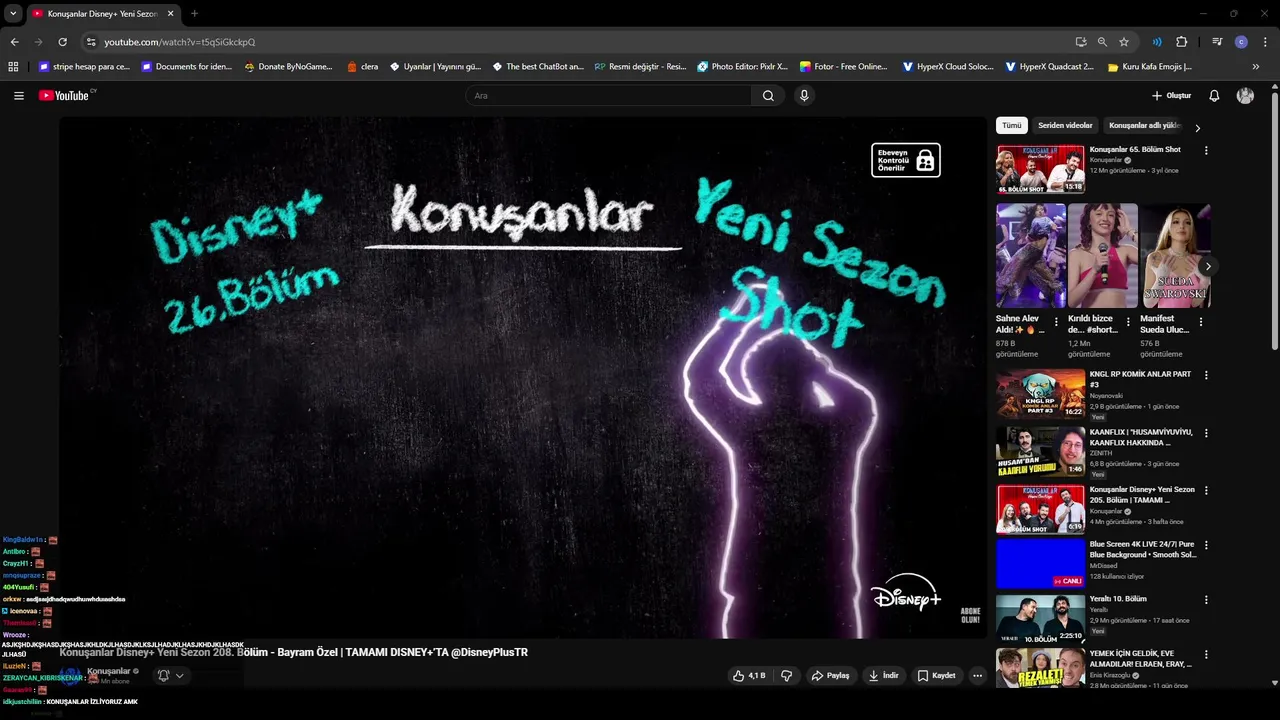Open 'YEMEK İÇİN GELDİK, EVE ALMADILAR!' video
This screenshot has height=720, width=1280.
point(1040,668)
